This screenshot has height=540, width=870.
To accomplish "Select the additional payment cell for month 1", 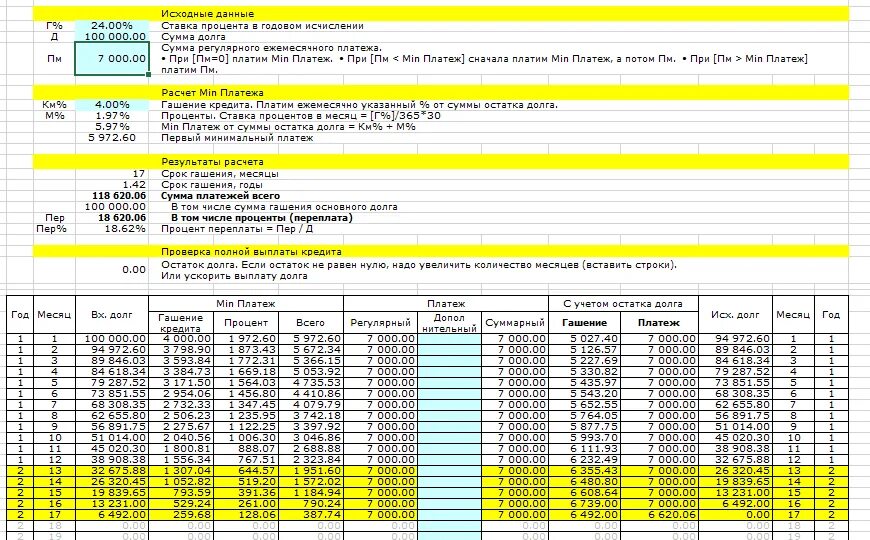I will pos(449,339).
